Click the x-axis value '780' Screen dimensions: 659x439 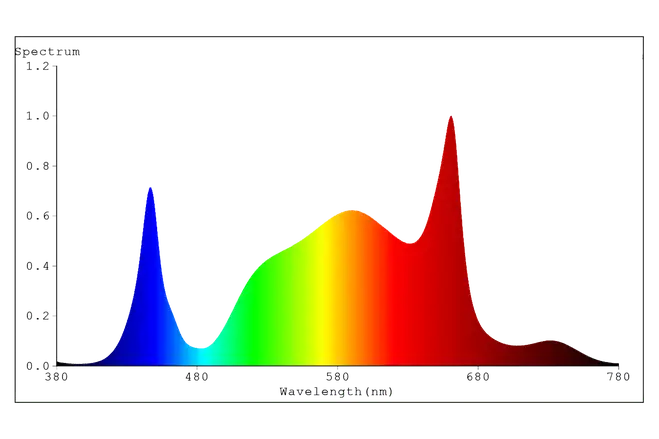pos(618,377)
